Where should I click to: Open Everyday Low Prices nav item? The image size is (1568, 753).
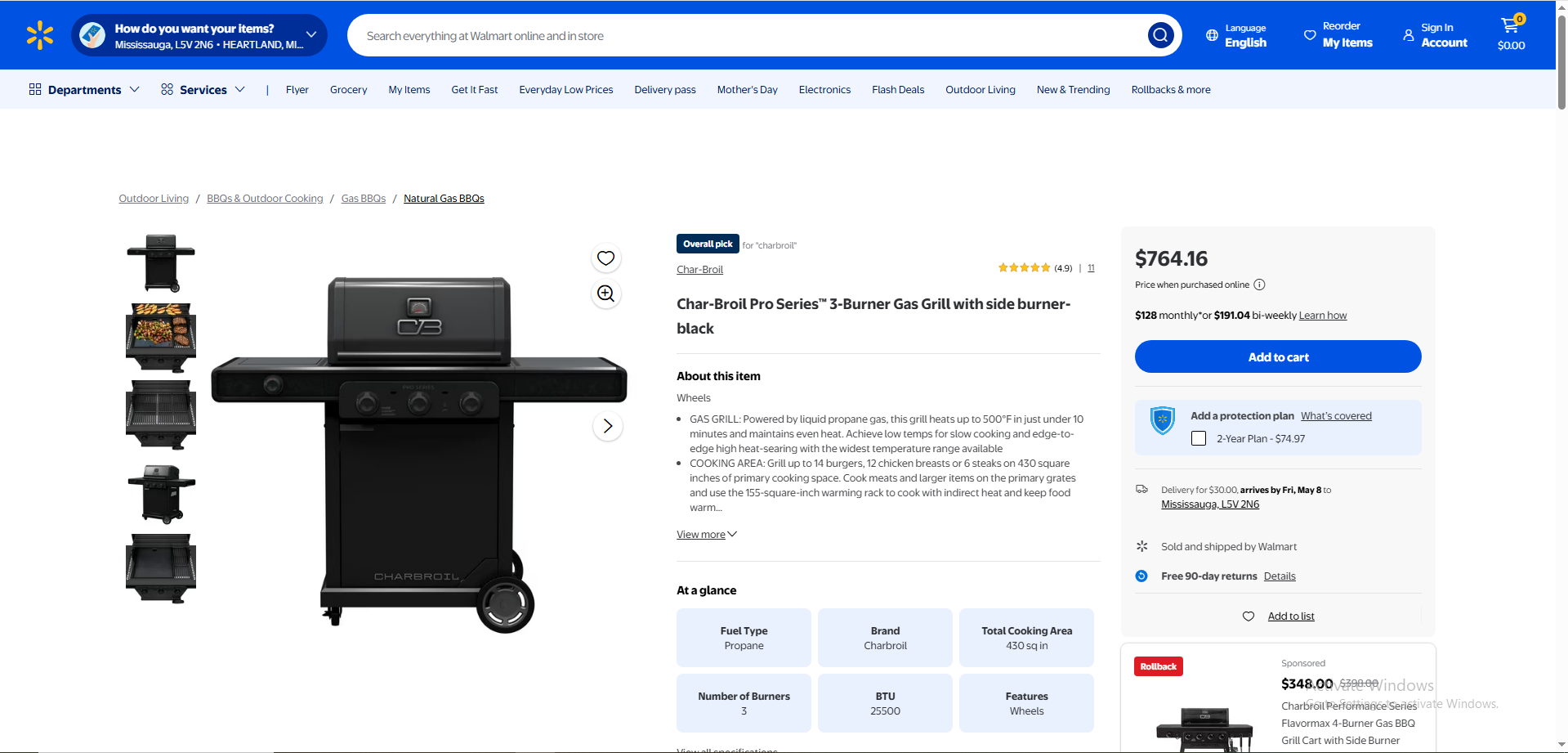coord(566,90)
